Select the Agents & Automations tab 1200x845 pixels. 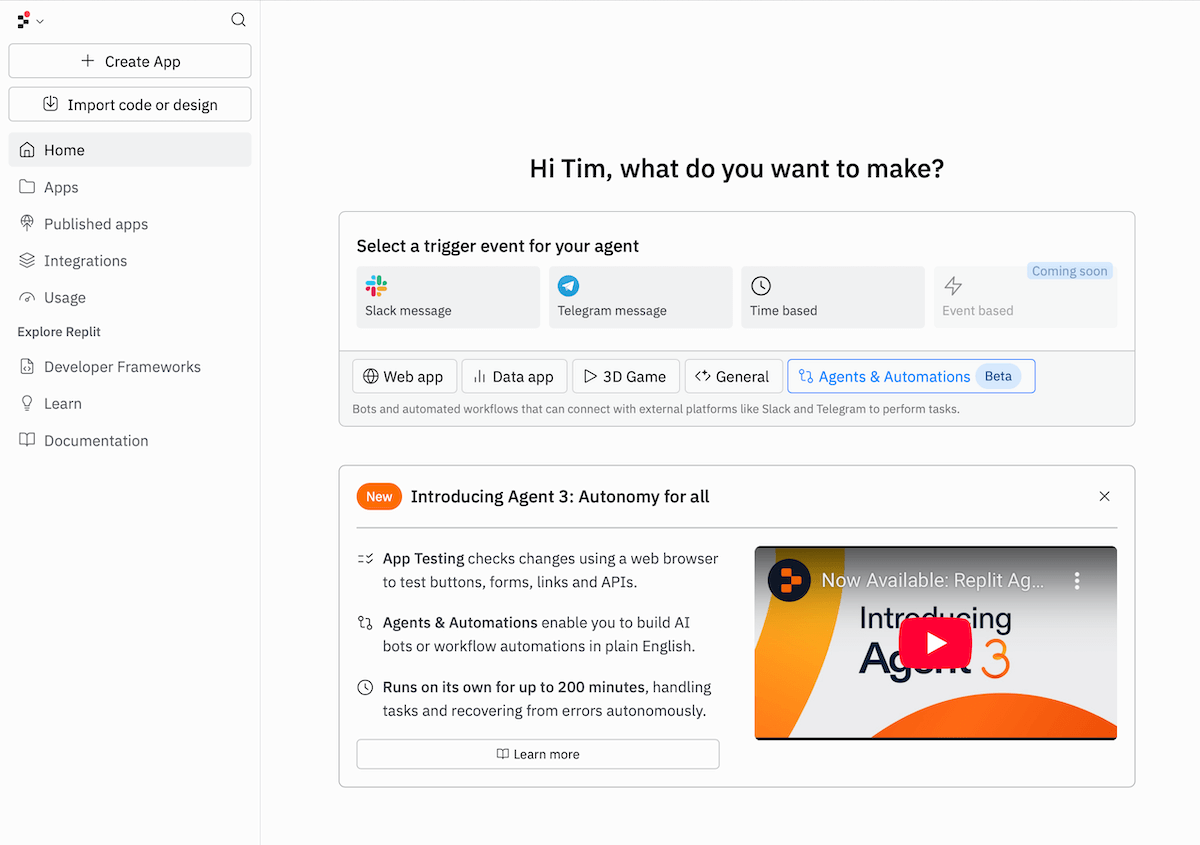click(910, 376)
